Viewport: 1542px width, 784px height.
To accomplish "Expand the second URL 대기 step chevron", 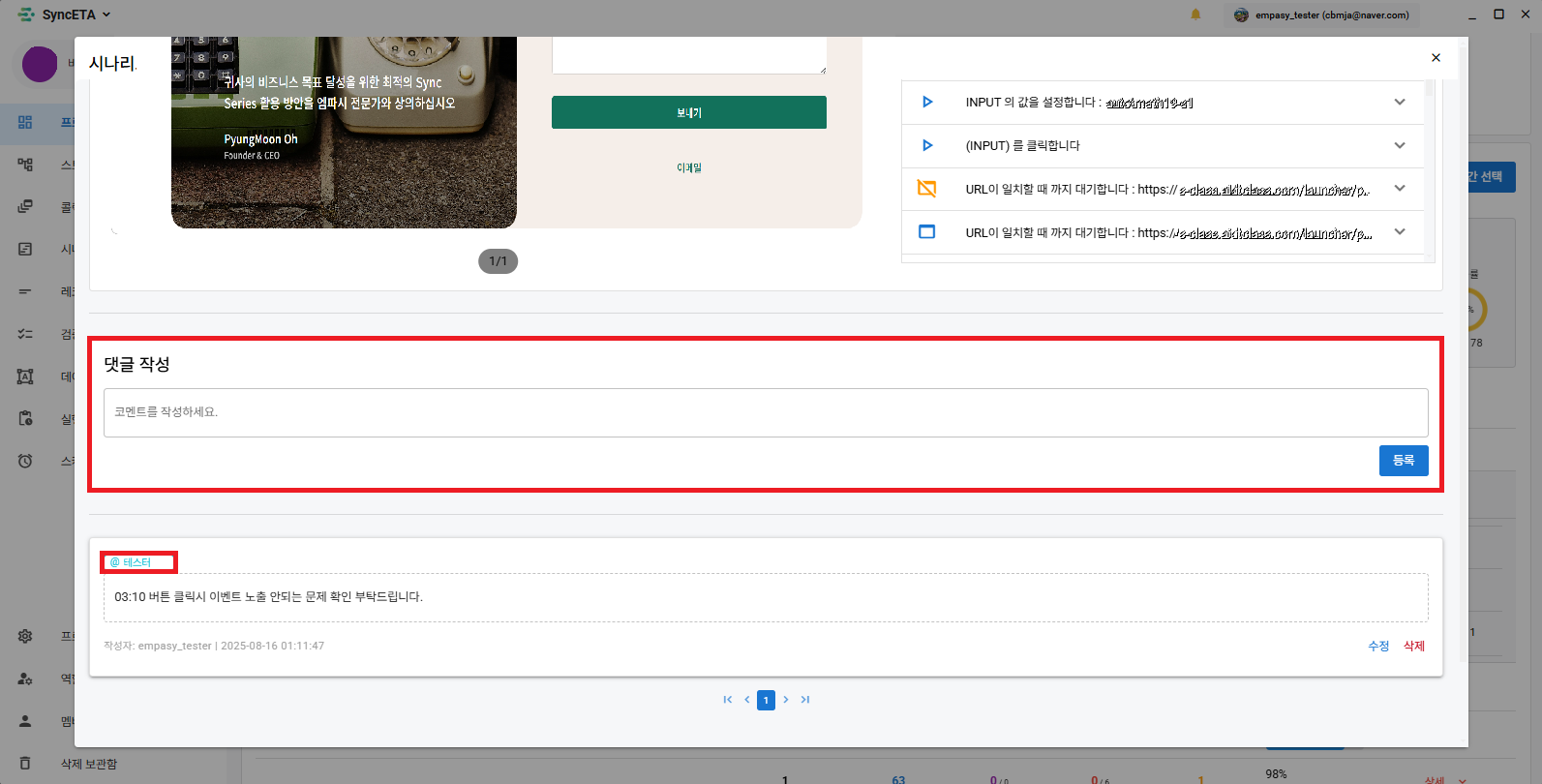I will [1399, 232].
